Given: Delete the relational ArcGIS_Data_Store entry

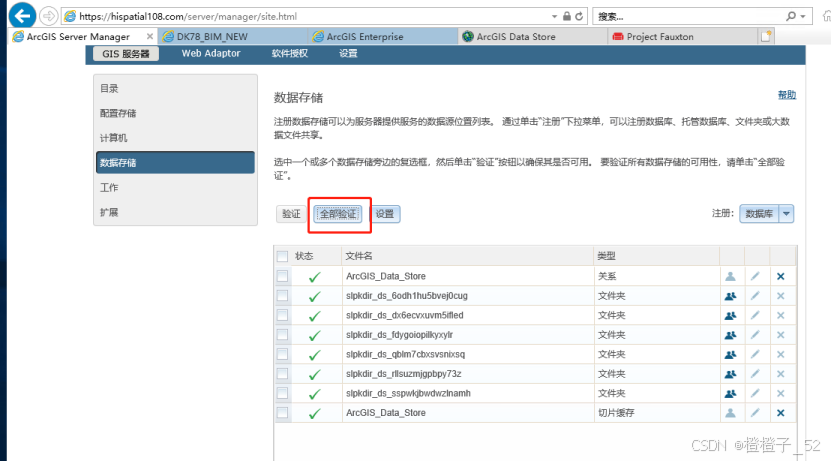Looking at the screenshot, I should coord(781,276).
